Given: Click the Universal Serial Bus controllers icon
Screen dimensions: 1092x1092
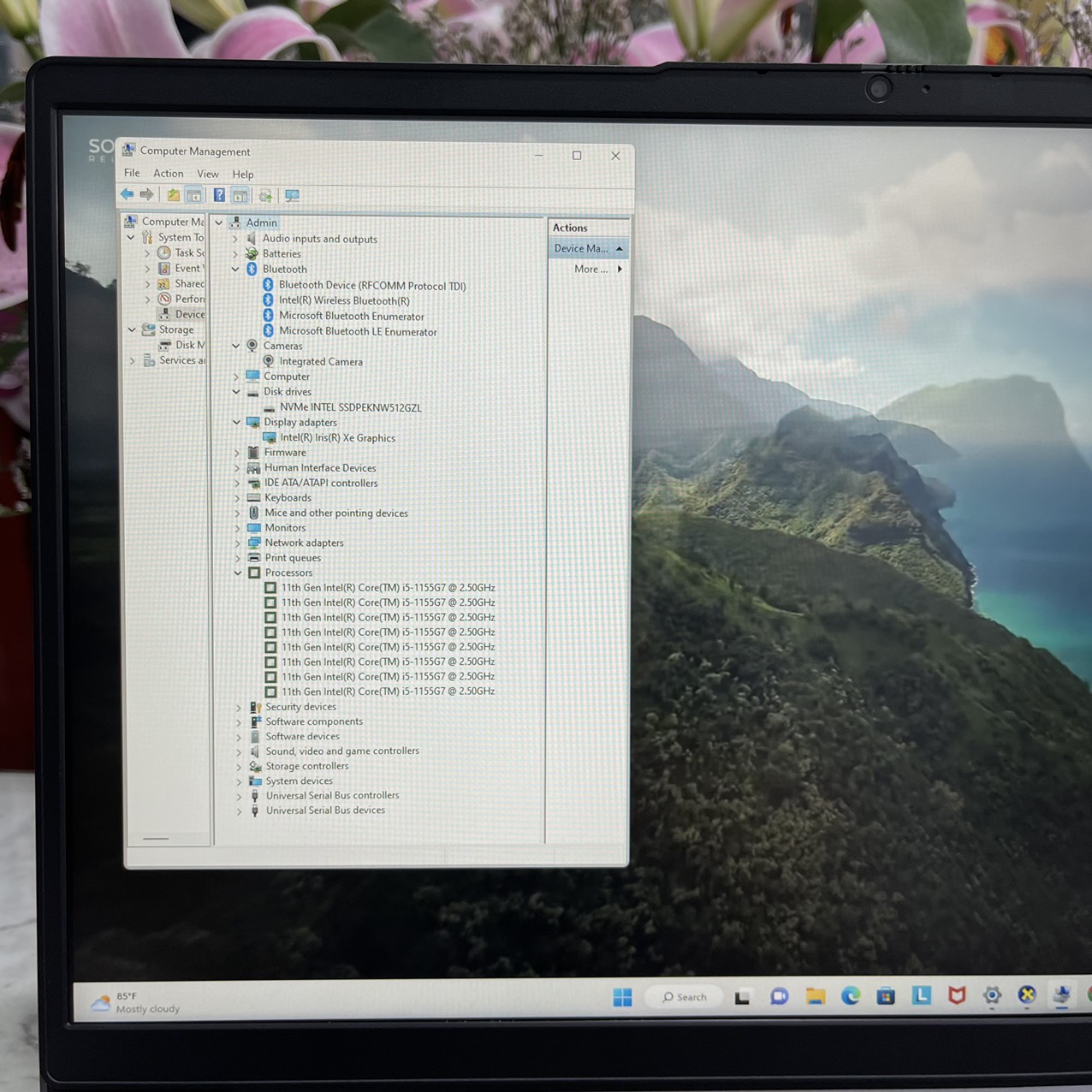Looking at the screenshot, I should [255, 796].
